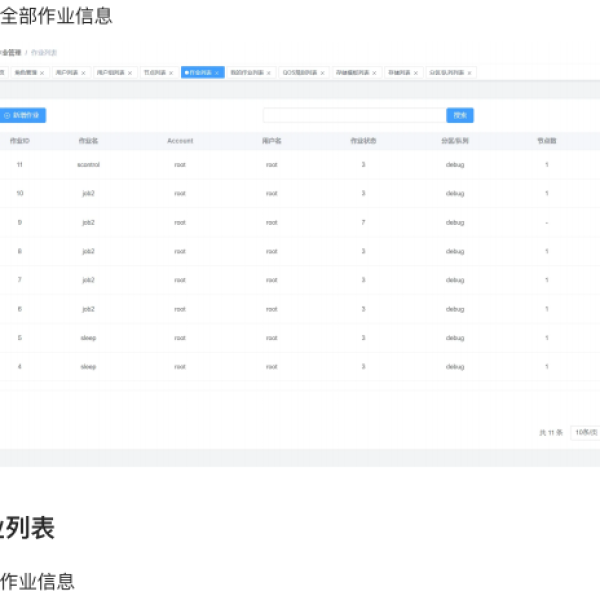Click the 作业ID column header
The width and height of the screenshot is (600, 600).
coord(19,141)
